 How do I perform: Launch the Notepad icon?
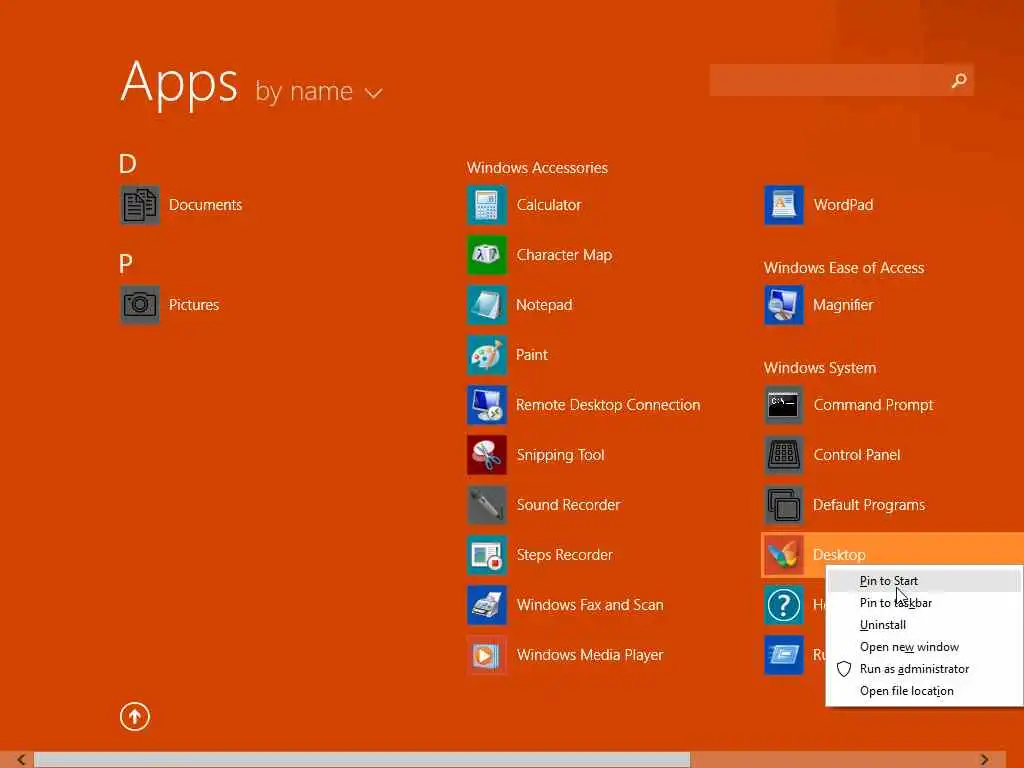487,305
